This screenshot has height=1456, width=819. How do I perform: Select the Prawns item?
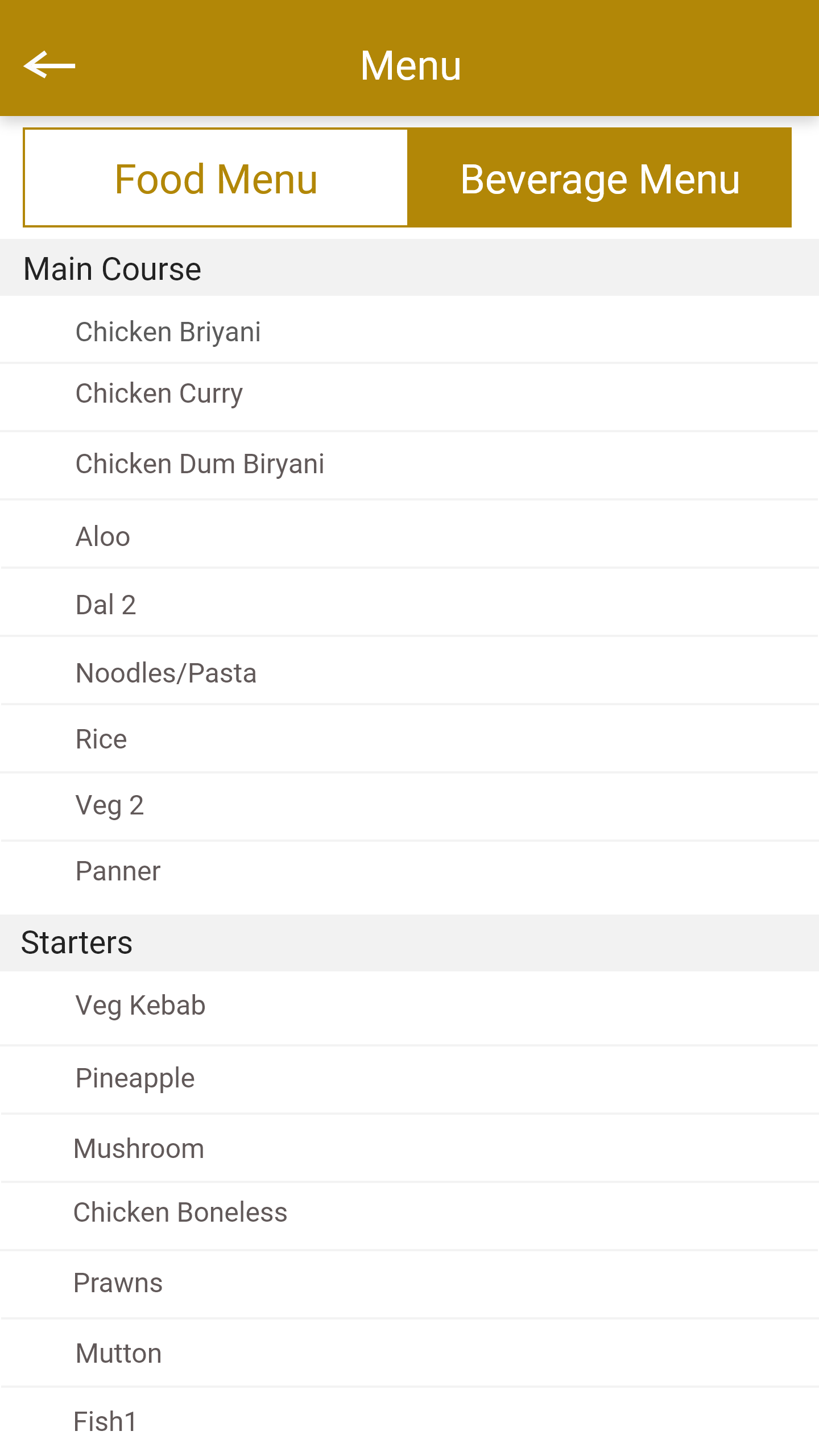[x=118, y=1283]
